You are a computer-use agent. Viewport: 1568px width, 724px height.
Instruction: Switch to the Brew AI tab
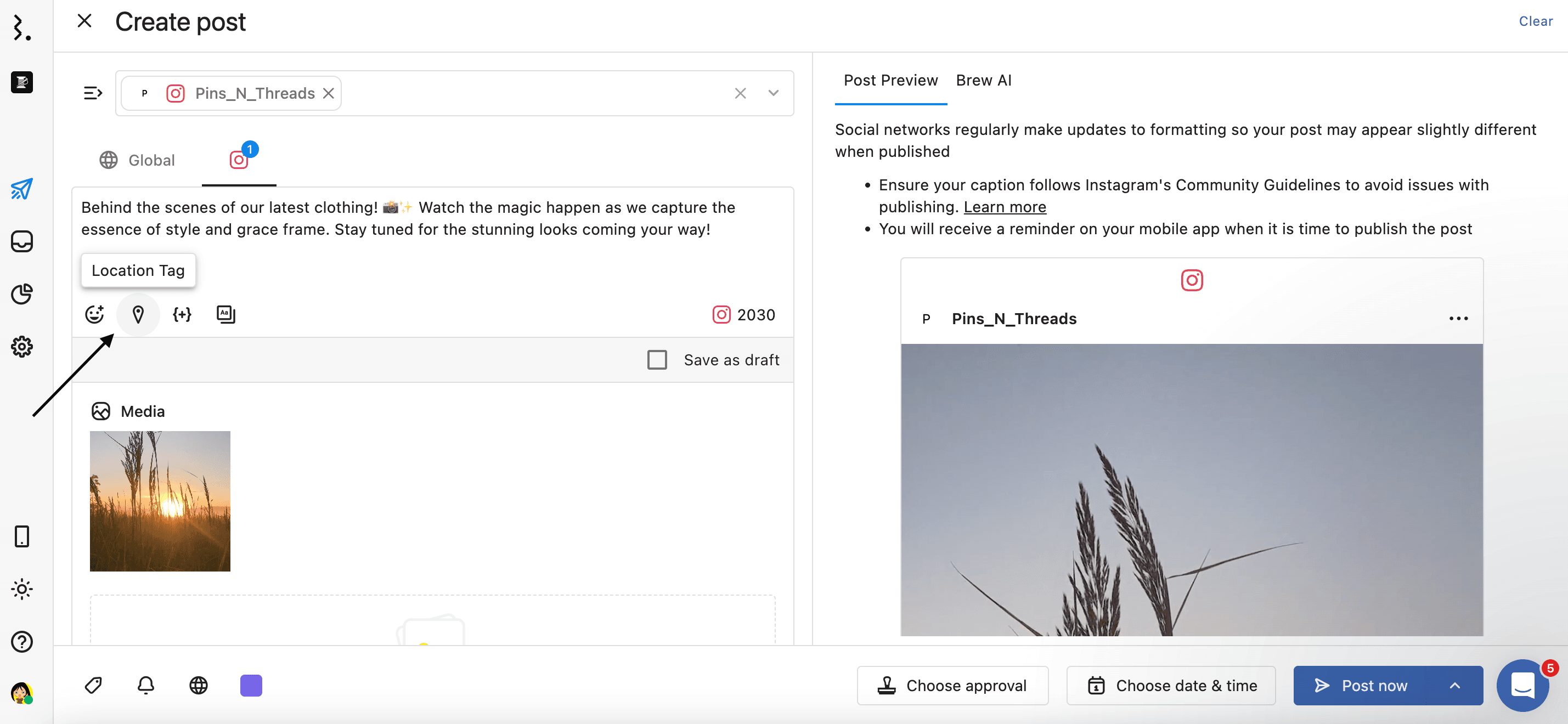(x=983, y=80)
